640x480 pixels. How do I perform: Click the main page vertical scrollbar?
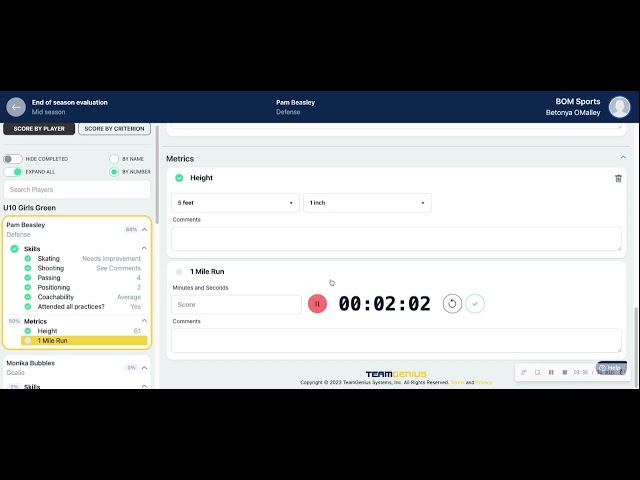coord(635,346)
